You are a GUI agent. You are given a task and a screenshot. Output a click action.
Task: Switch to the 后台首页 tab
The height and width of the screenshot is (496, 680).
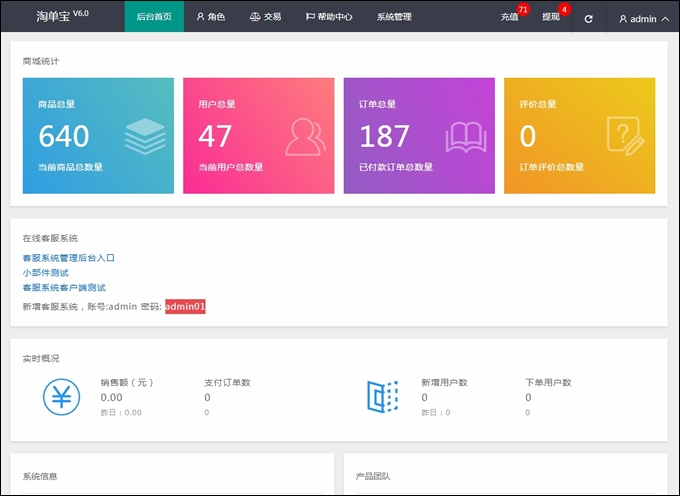point(154,17)
